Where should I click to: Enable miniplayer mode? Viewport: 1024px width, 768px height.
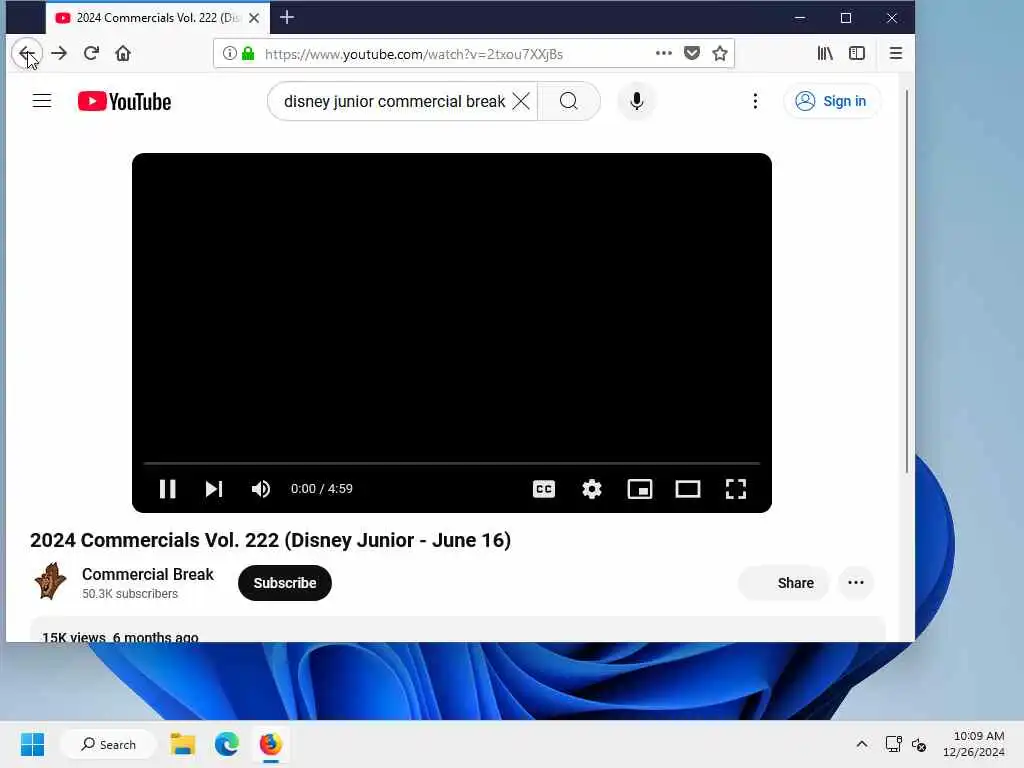[640, 489]
